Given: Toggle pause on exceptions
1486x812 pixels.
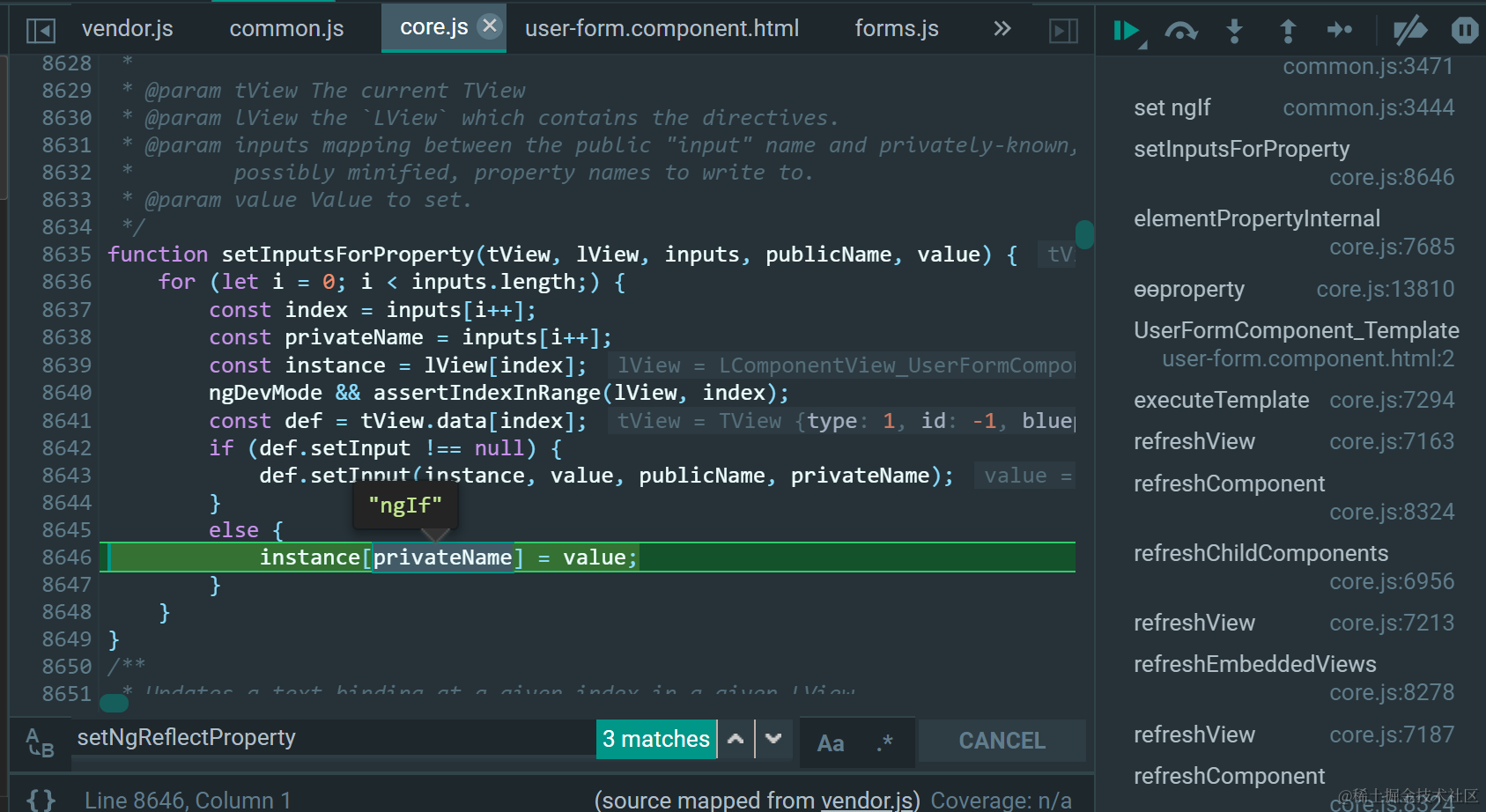Looking at the screenshot, I should click(x=1464, y=31).
